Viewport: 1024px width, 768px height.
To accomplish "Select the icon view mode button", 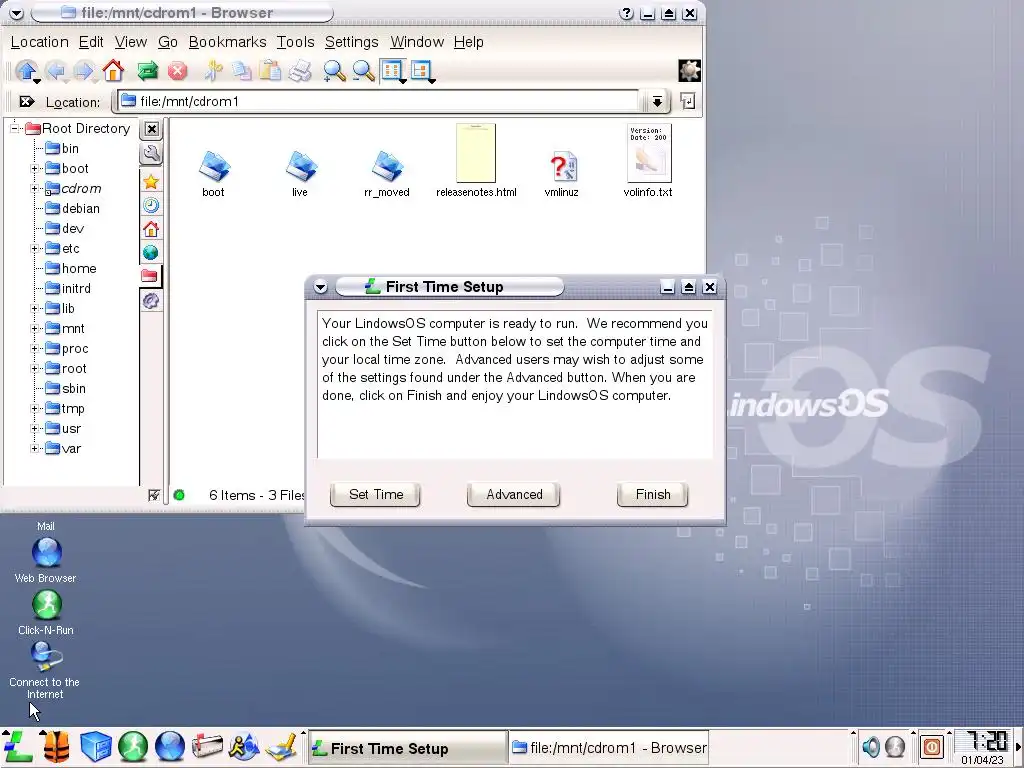I will (x=392, y=71).
